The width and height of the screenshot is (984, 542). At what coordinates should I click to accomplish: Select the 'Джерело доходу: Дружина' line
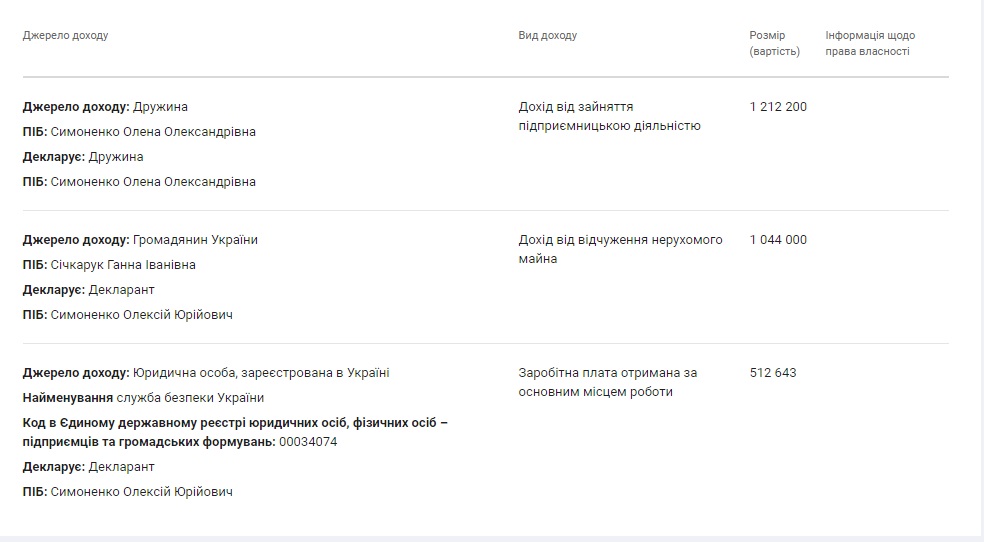tap(105, 107)
